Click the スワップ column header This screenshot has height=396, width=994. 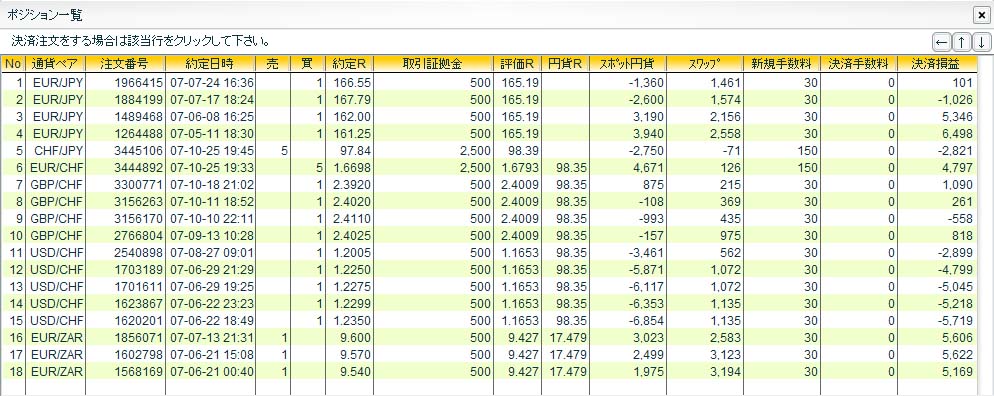(705, 63)
